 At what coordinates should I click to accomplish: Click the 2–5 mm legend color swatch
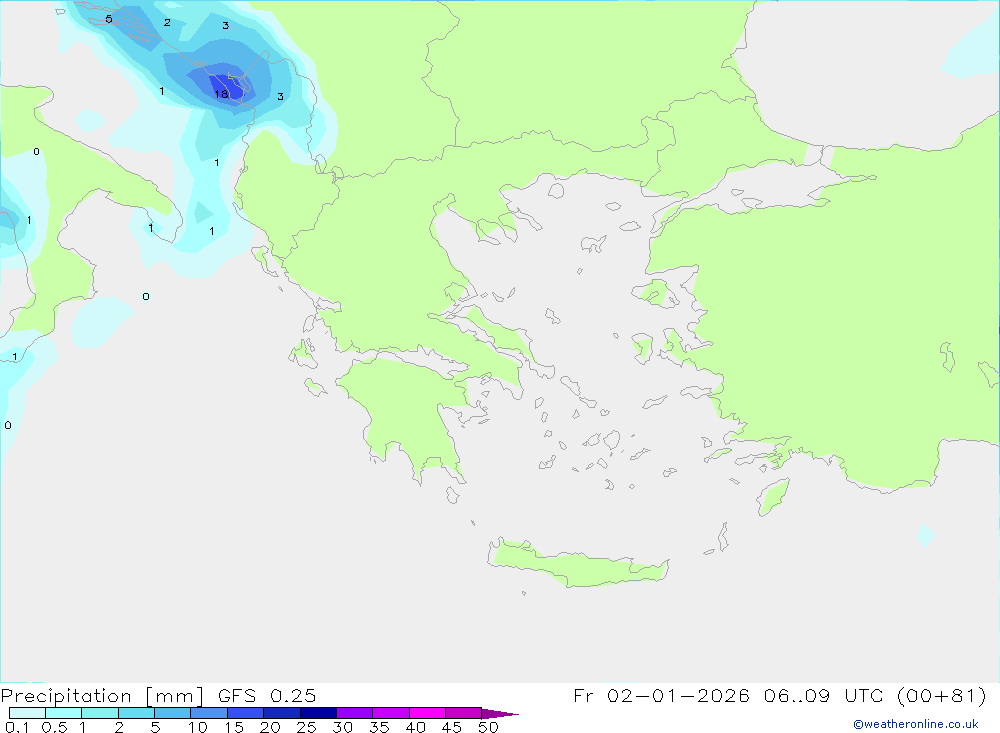pyautogui.click(x=136, y=713)
